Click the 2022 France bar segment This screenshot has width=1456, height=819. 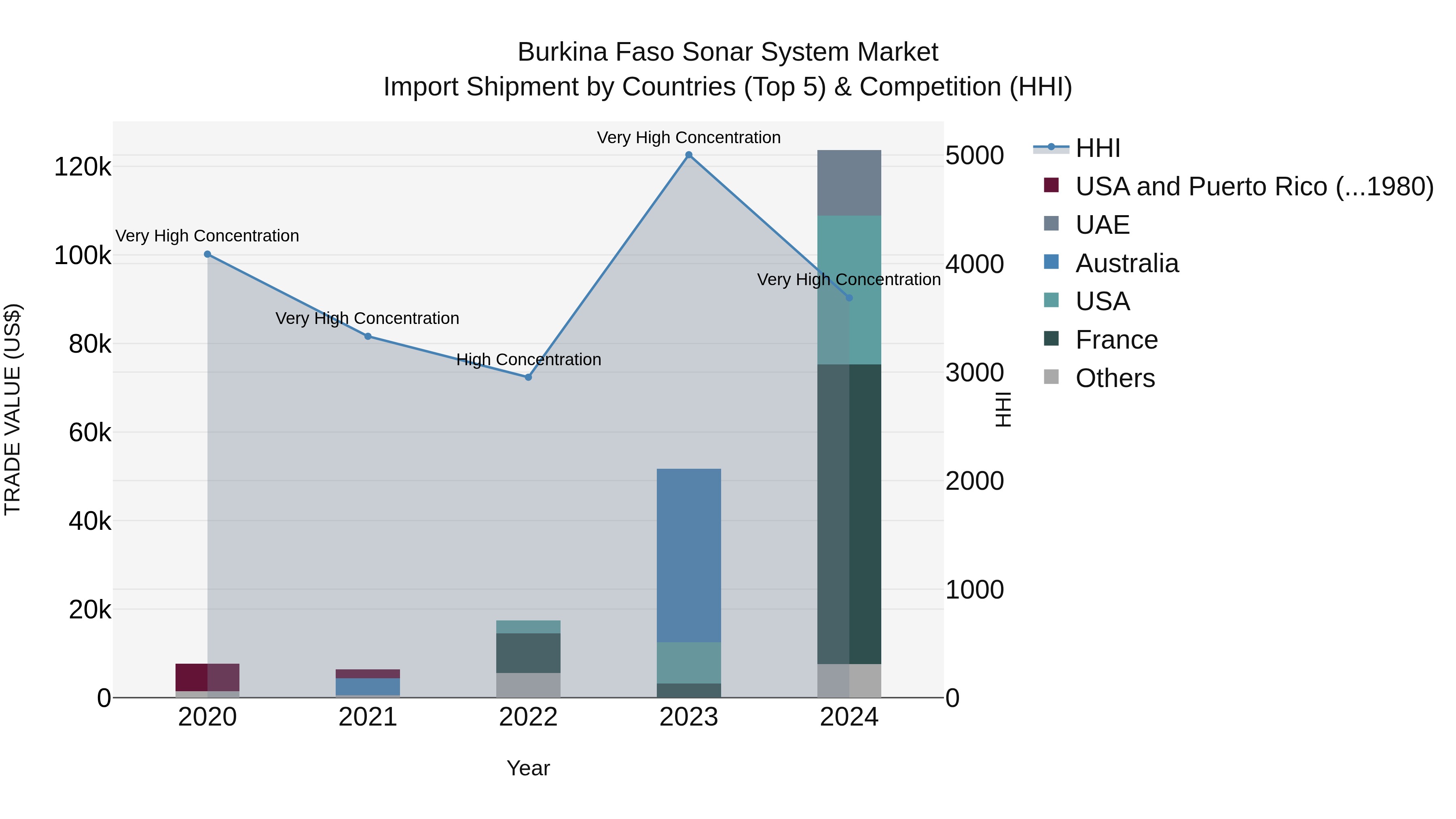click(529, 654)
